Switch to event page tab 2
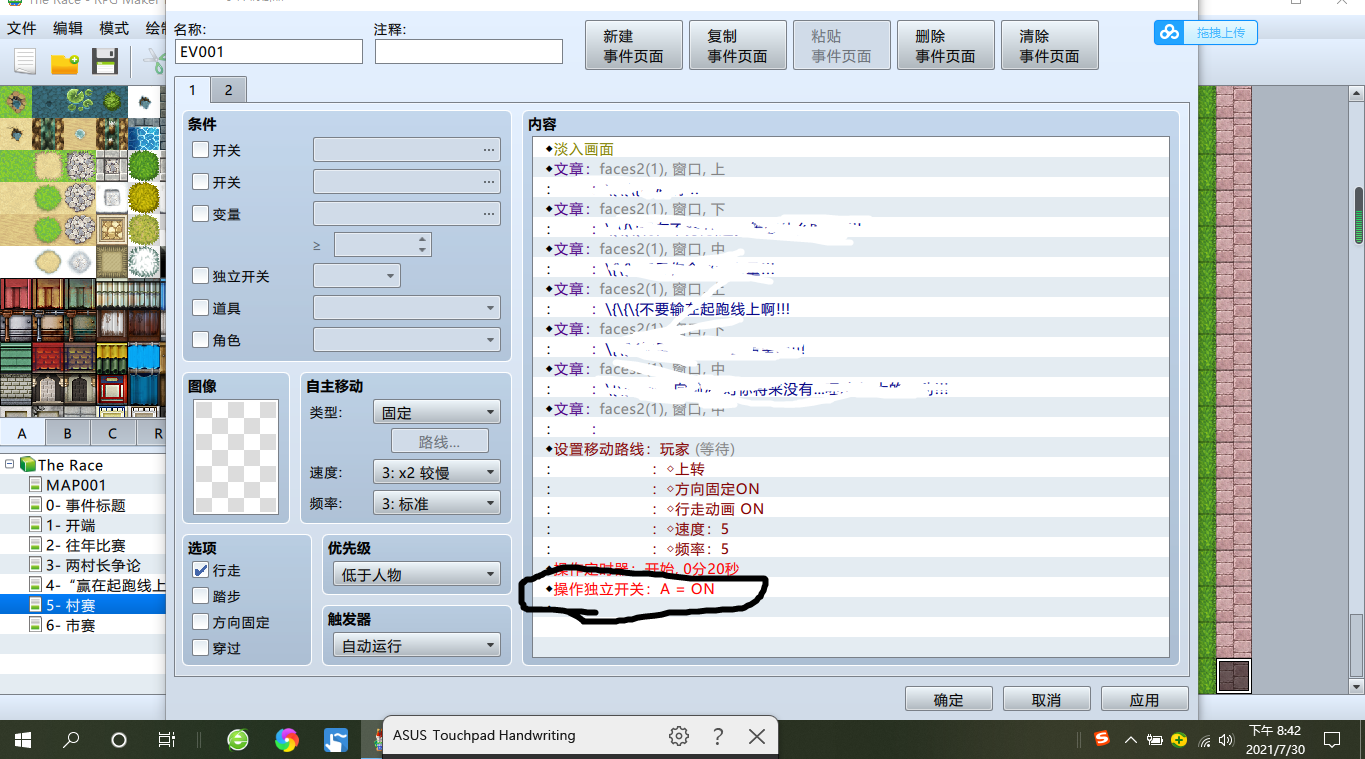This screenshot has width=1365, height=759. [x=228, y=90]
